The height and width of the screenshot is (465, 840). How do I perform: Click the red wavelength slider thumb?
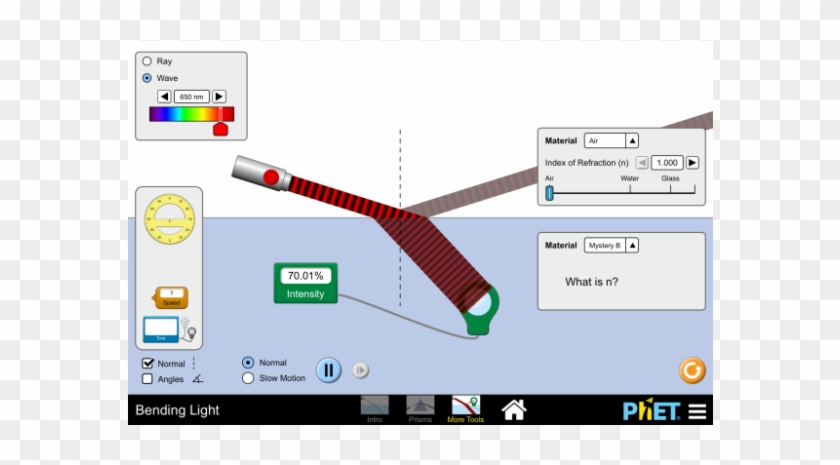[221, 129]
